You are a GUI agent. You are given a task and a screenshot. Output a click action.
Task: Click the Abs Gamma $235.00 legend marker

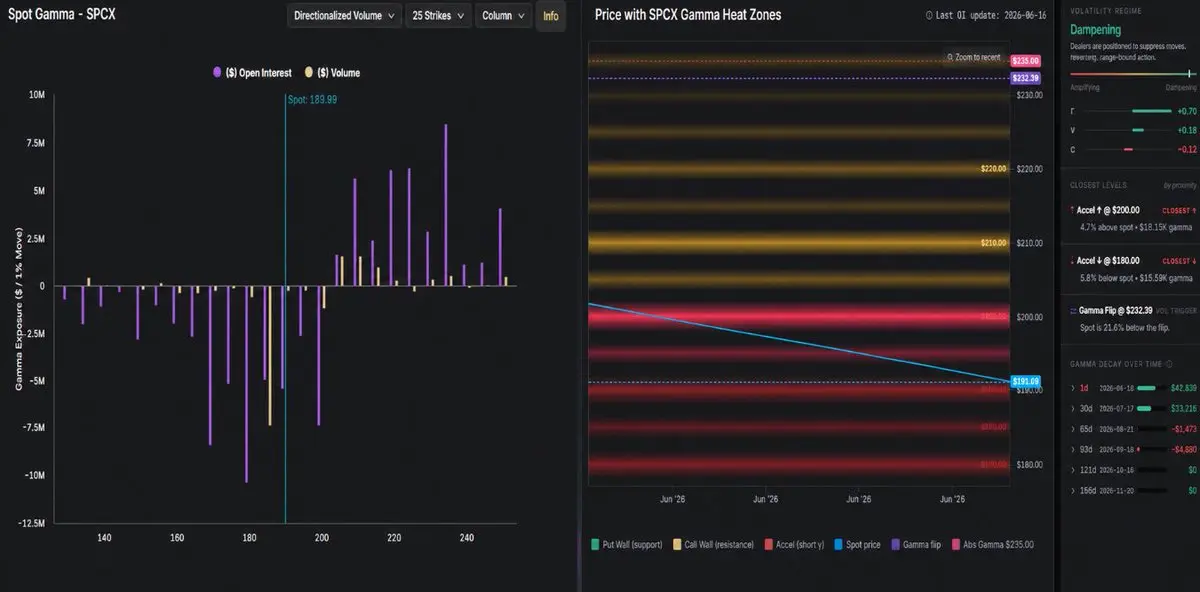pos(956,545)
